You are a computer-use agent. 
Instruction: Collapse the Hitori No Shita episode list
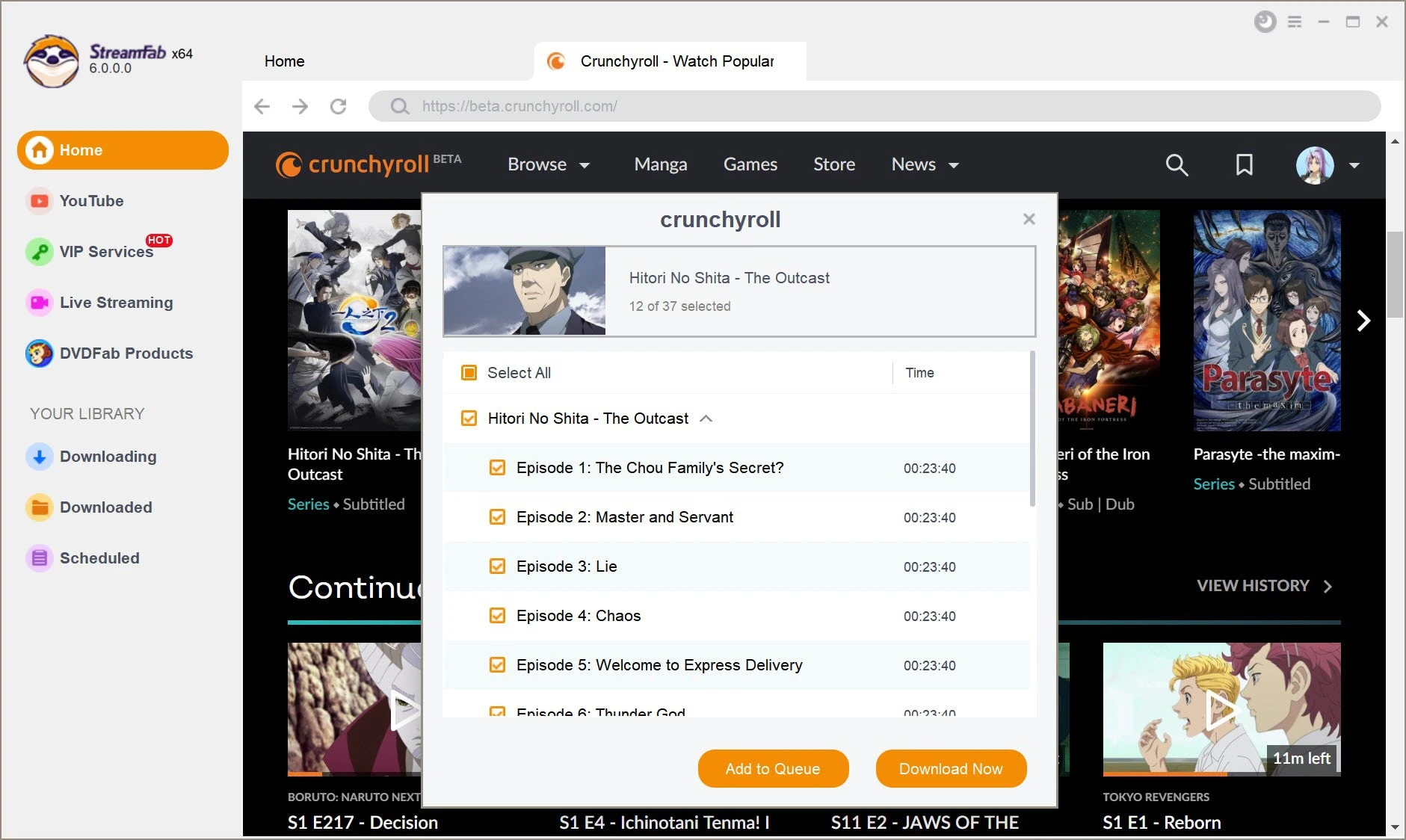pos(706,419)
